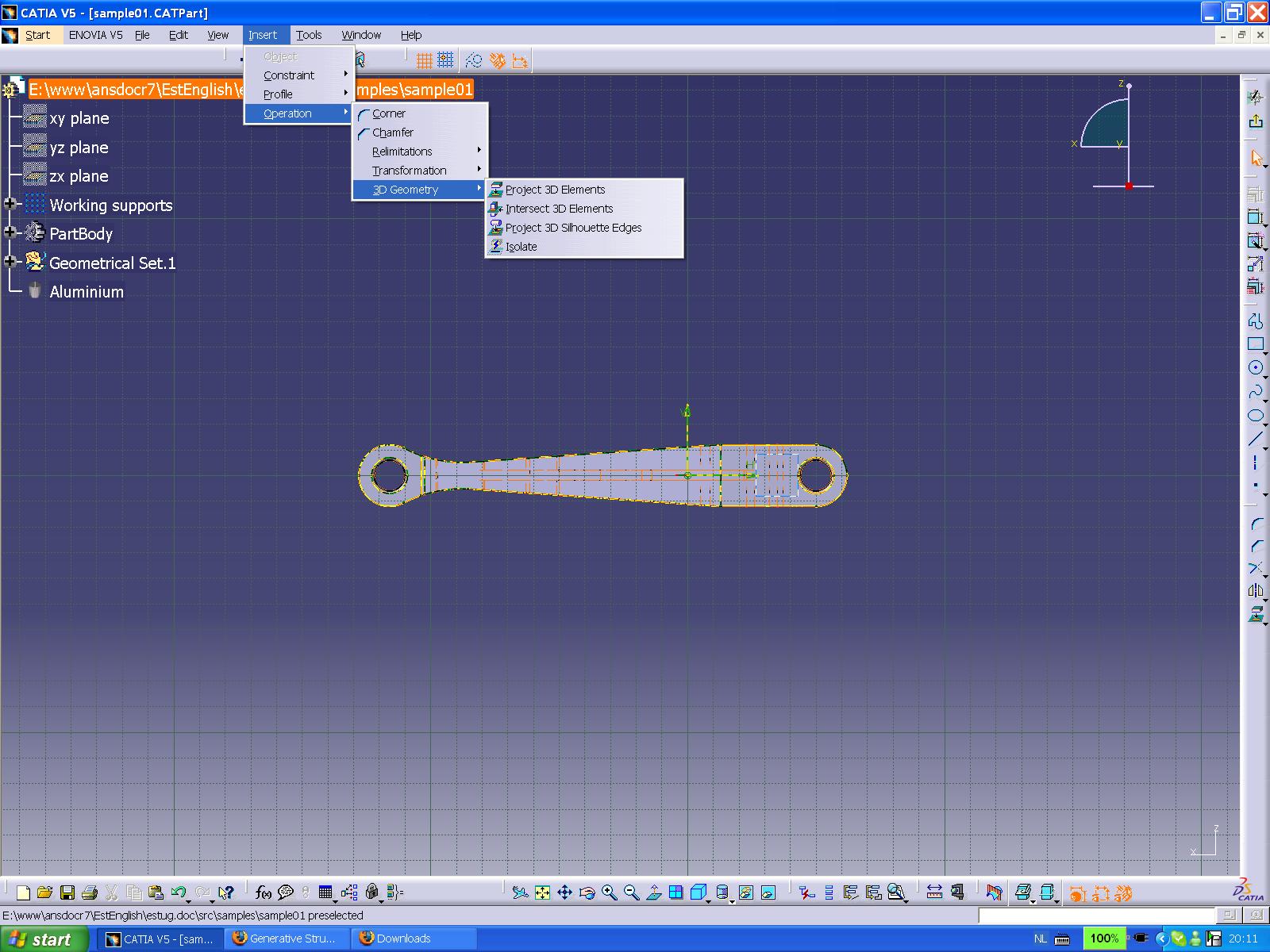This screenshot has height=952, width=1270.
Task: Click the New document icon
Action: click(x=23, y=893)
